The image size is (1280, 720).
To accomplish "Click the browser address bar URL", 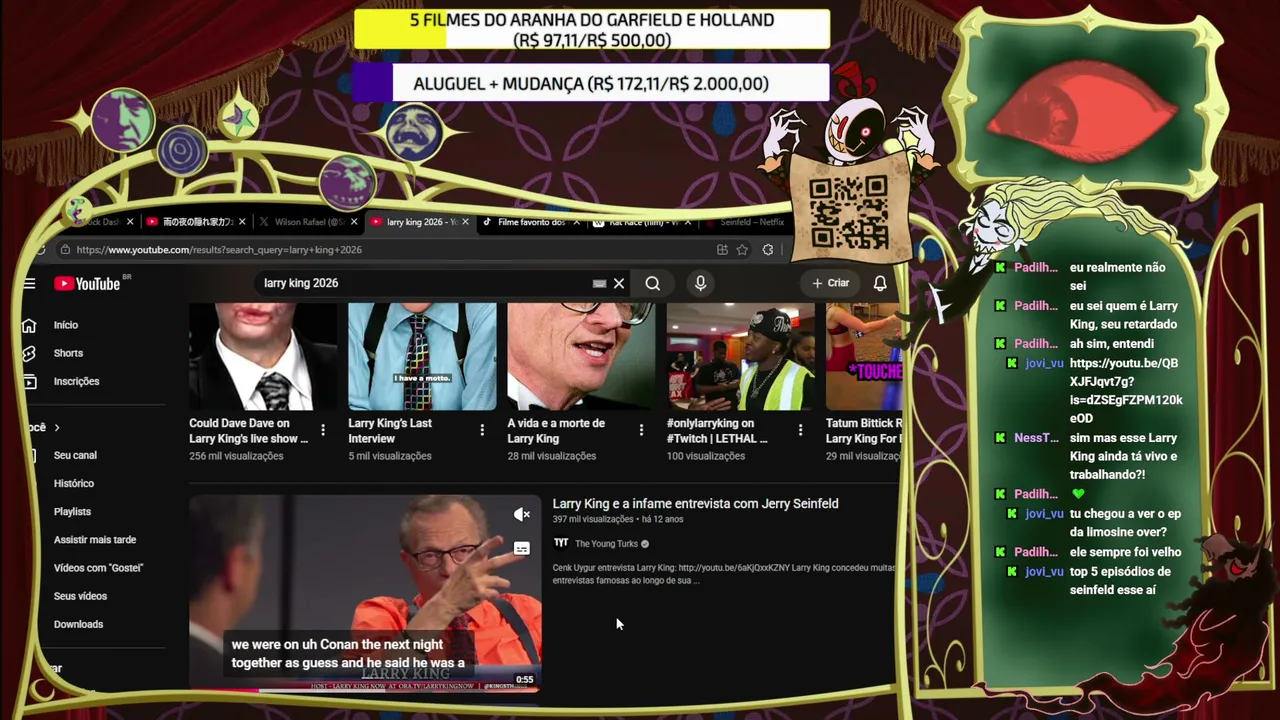I will click(x=219, y=250).
